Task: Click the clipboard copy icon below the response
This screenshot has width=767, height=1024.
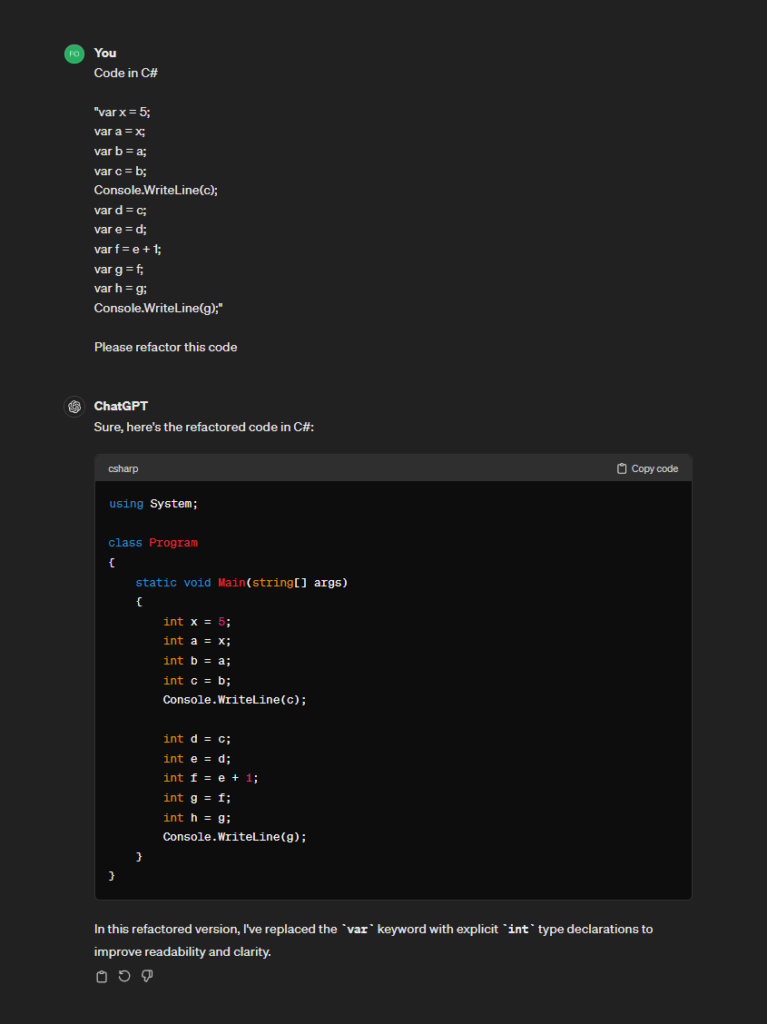Action: point(101,976)
